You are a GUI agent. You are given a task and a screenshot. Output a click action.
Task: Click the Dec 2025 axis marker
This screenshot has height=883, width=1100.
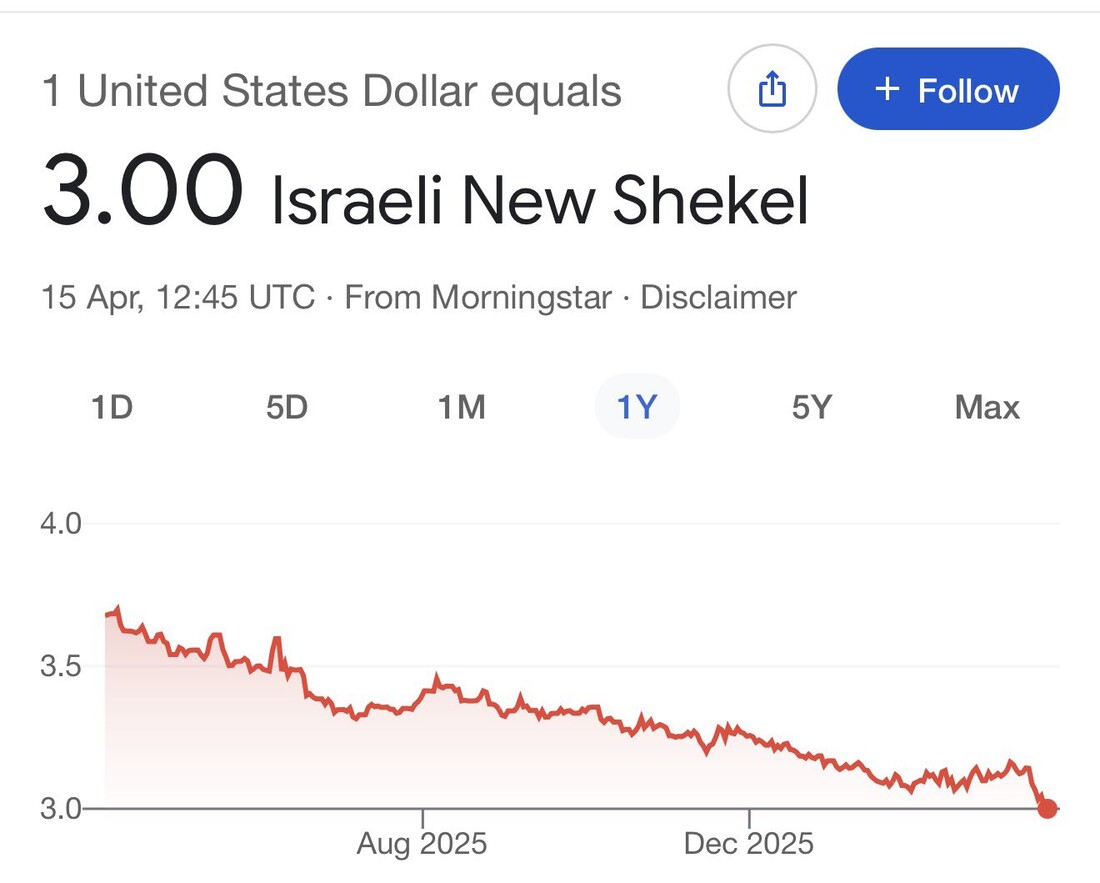coord(749,844)
